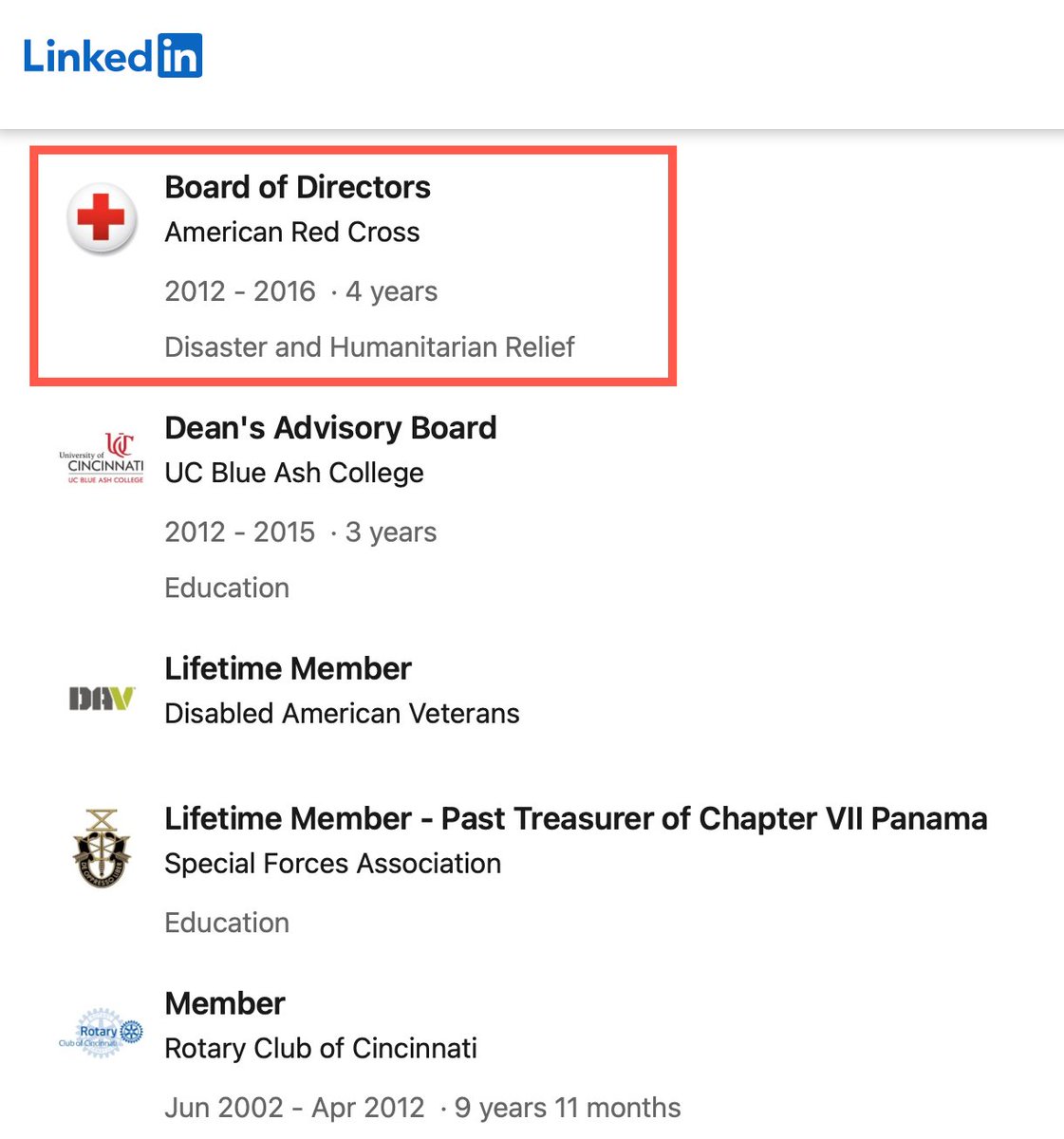Click Past Treasurer of Chapter VII Panama title
The width and height of the screenshot is (1064, 1139).
click(x=575, y=818)
